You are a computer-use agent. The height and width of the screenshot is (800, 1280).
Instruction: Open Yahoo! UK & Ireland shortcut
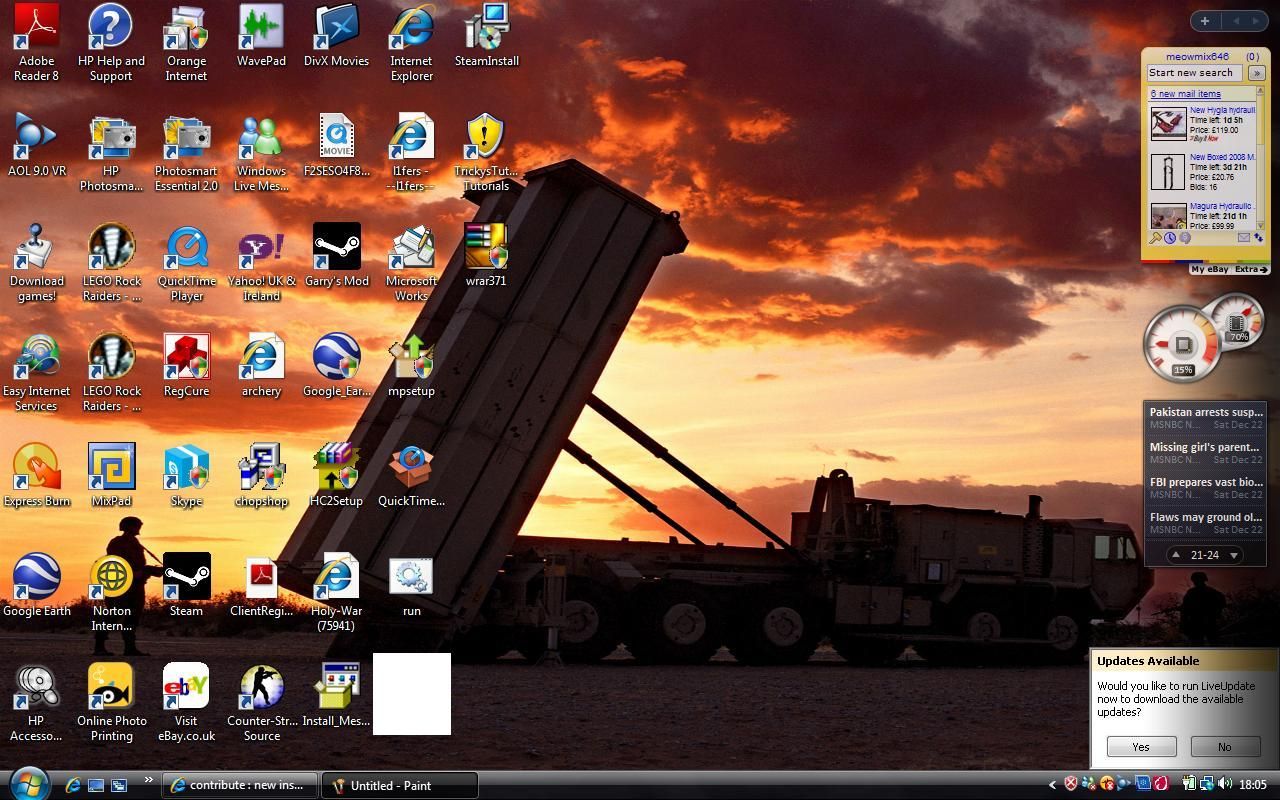[x=261, y=263]
